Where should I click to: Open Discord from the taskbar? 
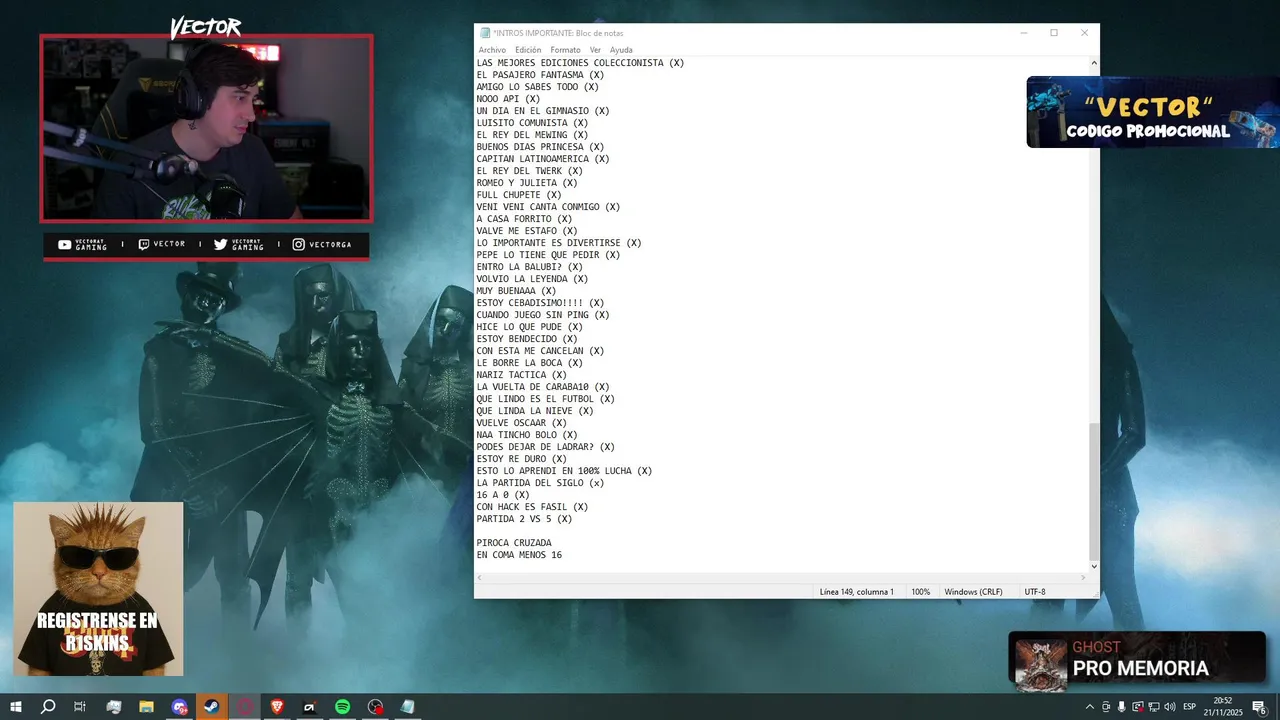179,707
